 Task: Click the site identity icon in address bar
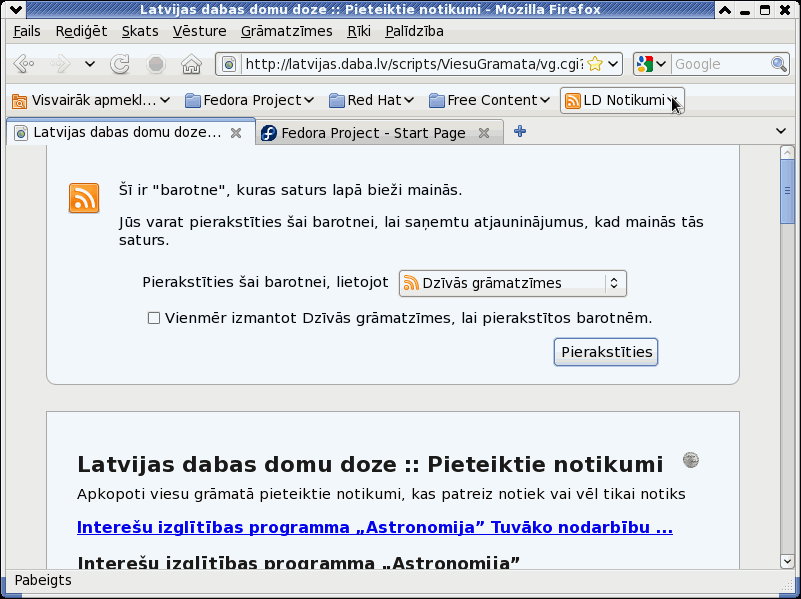point(229,64)
